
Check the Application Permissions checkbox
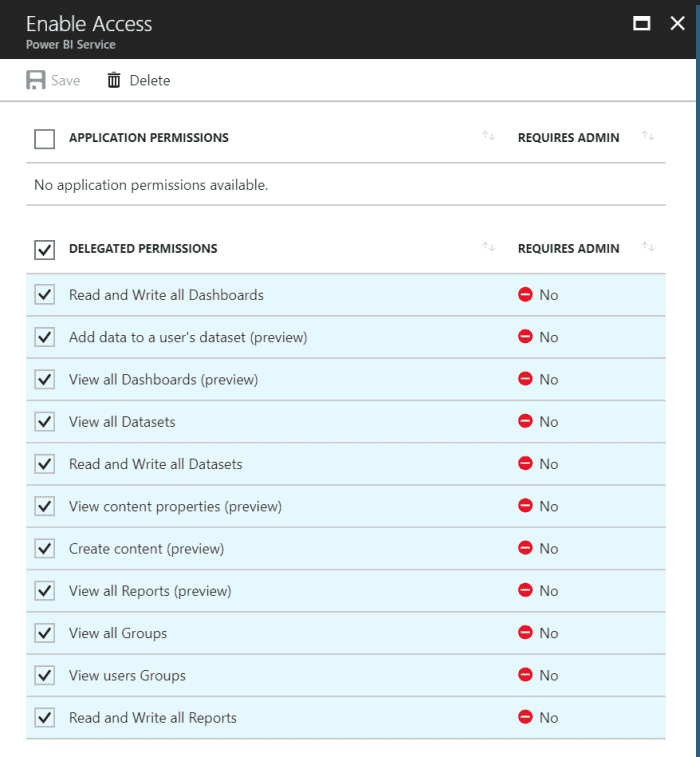(x=45, y=139)
